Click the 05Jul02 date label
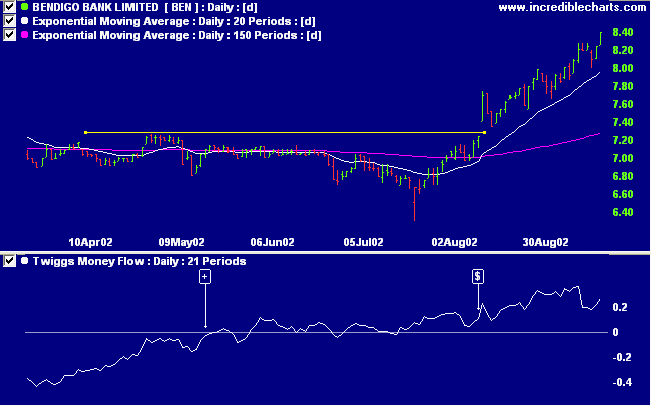Screen dimensions: 651x406 pos(363,242)
